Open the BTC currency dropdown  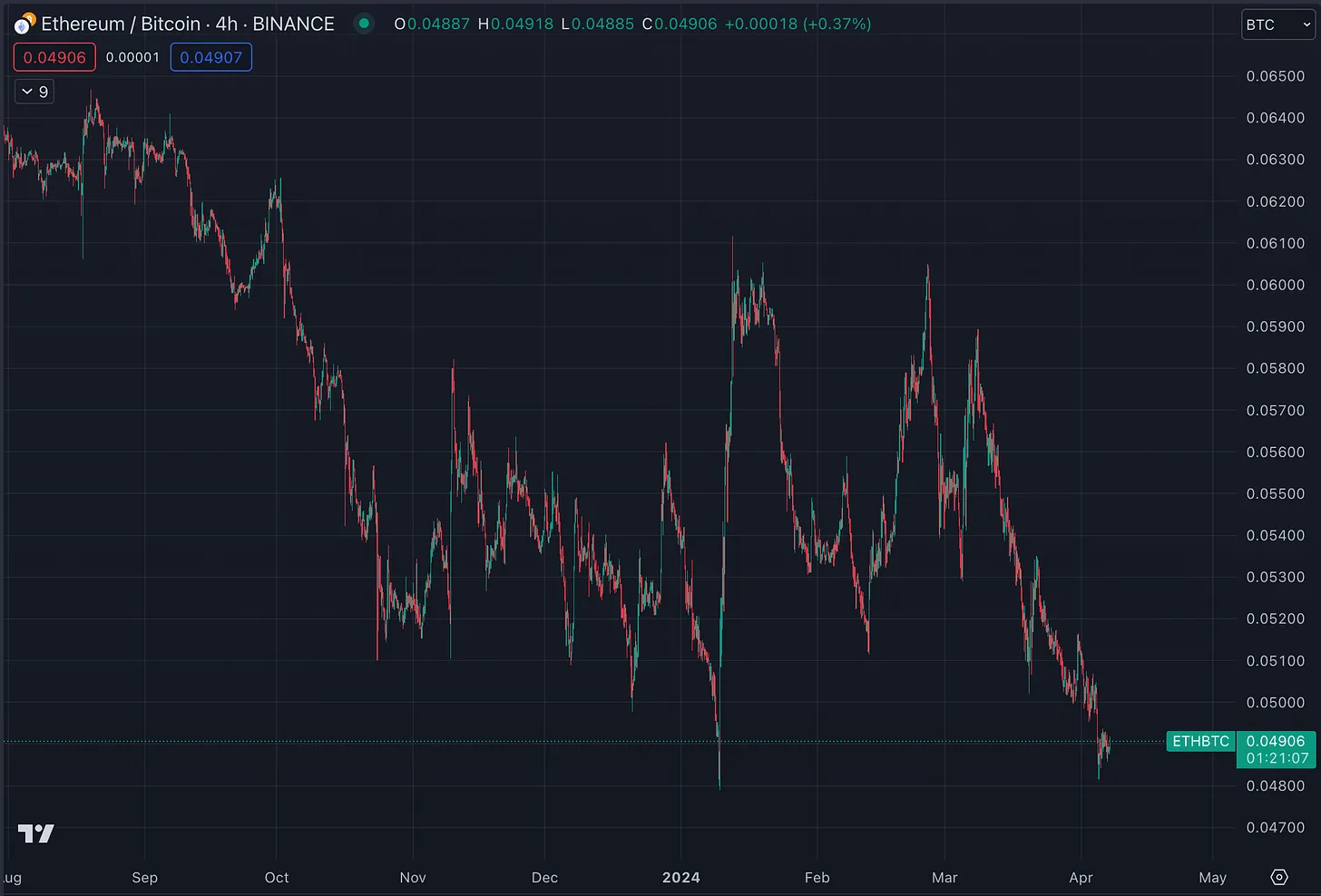[1277, 24]
